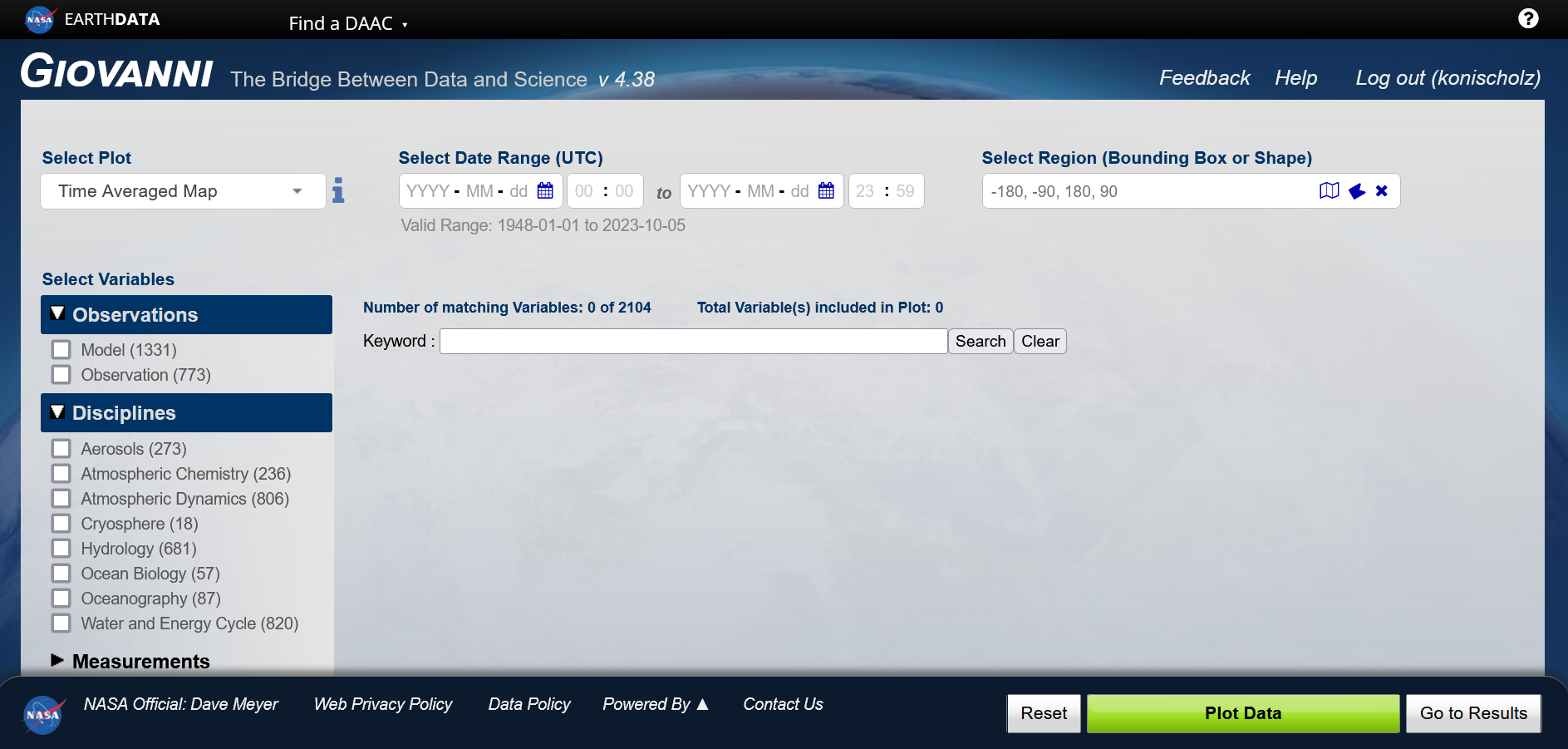1568x749 pixels.
Task: Check the Observation (773) checkbox
Action: pos(61,374)
